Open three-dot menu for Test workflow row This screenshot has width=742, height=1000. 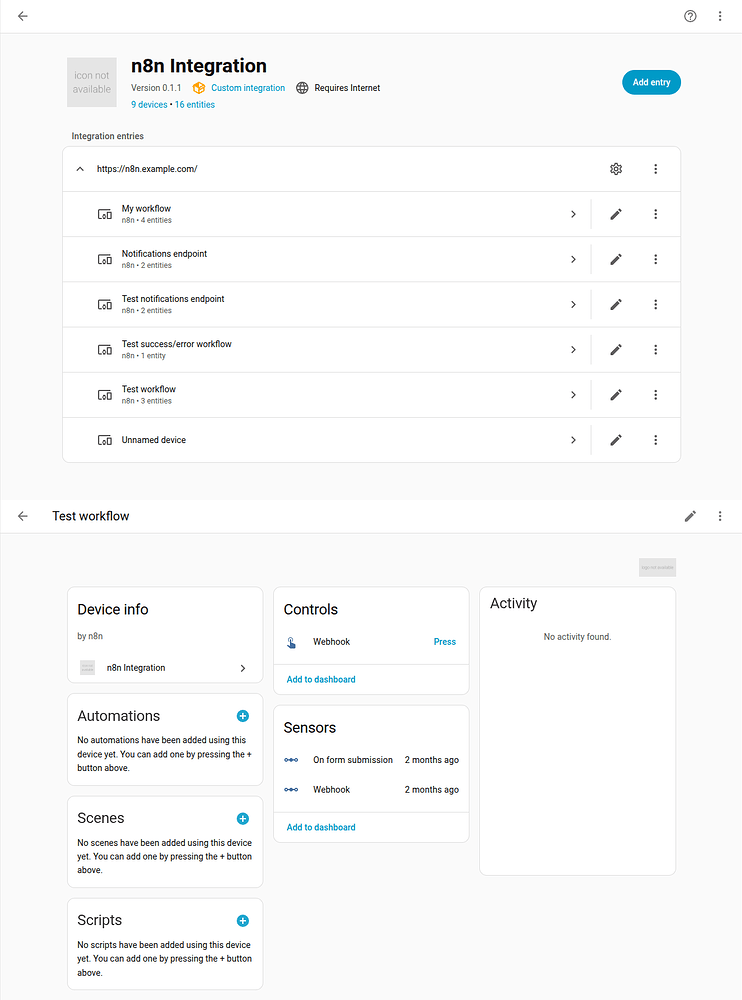(x=655, y=395)
